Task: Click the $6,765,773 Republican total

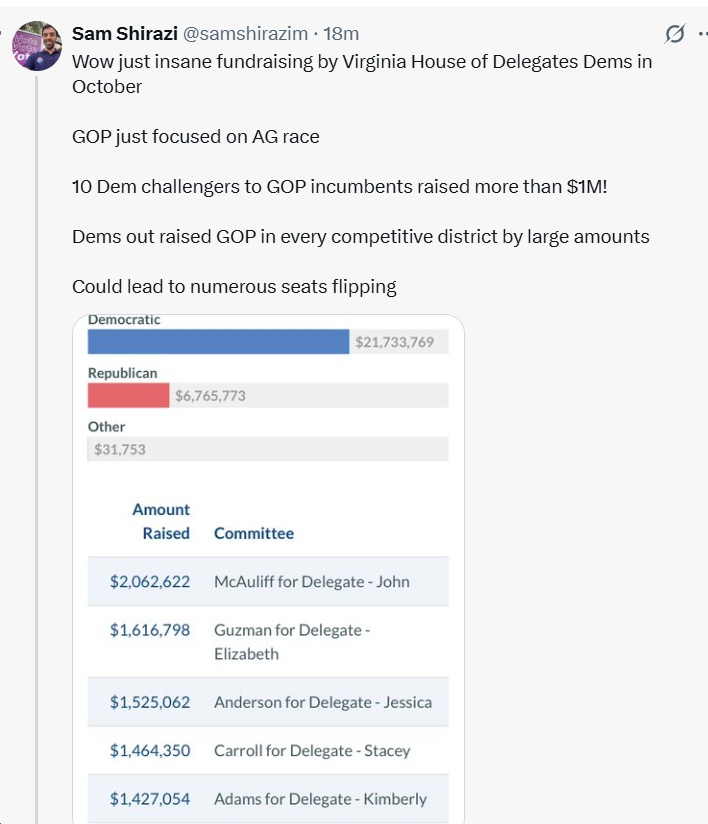Action: pyautogui.click(x=210, y=395)
